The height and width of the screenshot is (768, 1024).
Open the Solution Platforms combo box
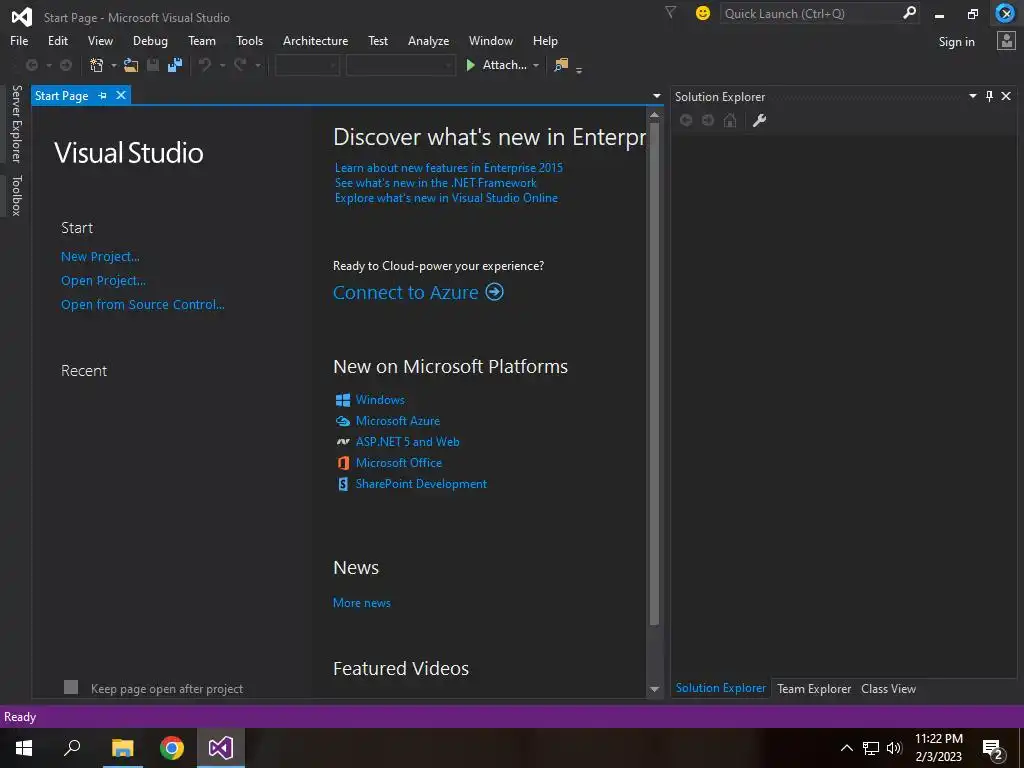(400, 65)
